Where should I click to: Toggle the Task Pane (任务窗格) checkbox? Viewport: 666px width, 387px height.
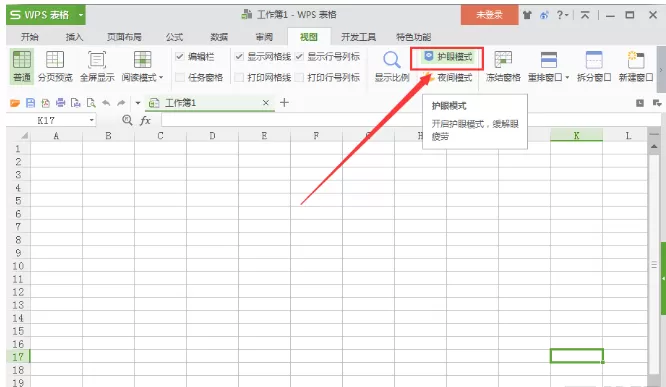180,77
